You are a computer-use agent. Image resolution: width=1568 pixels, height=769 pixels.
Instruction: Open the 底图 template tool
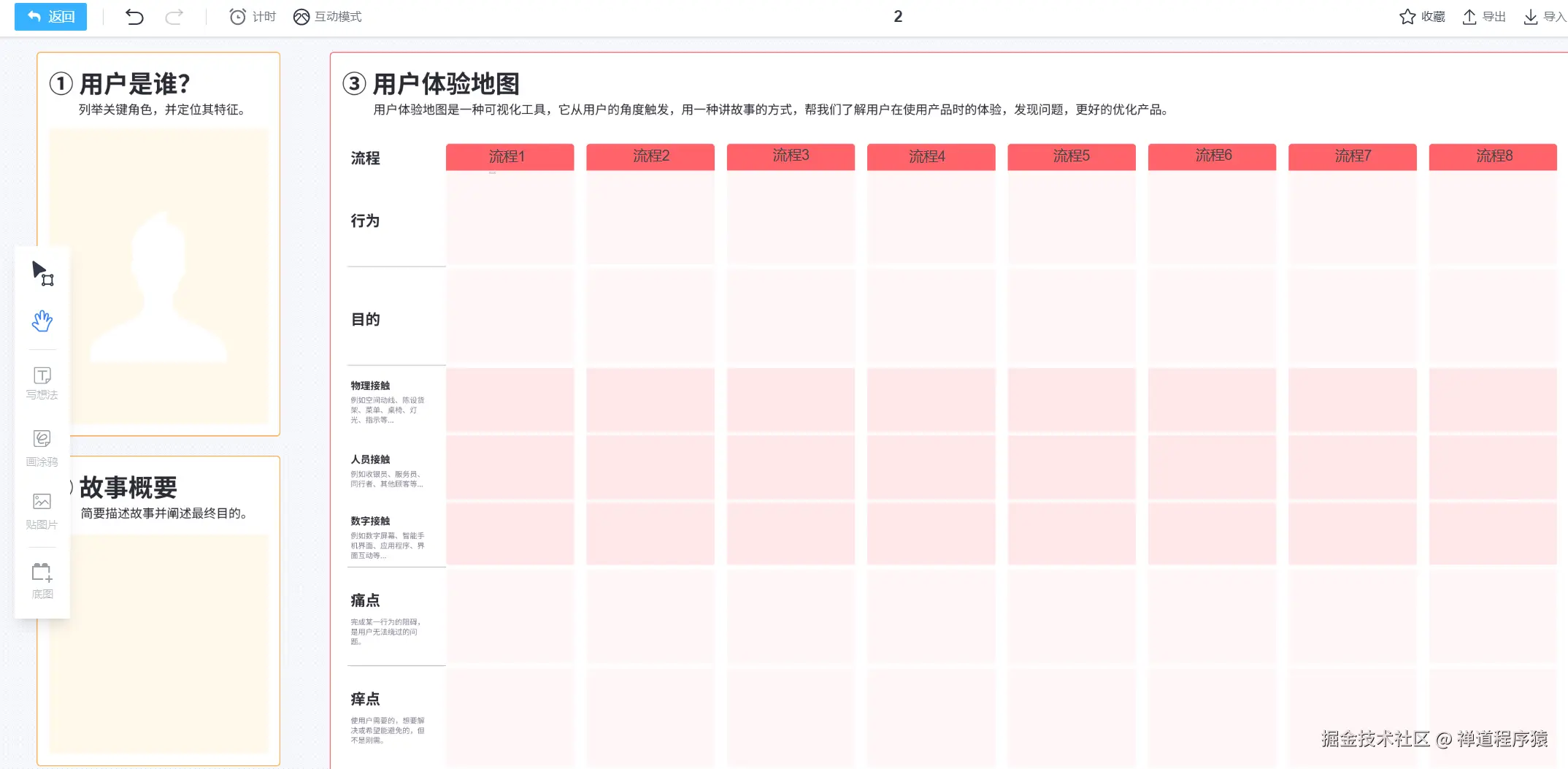[42, 581]
